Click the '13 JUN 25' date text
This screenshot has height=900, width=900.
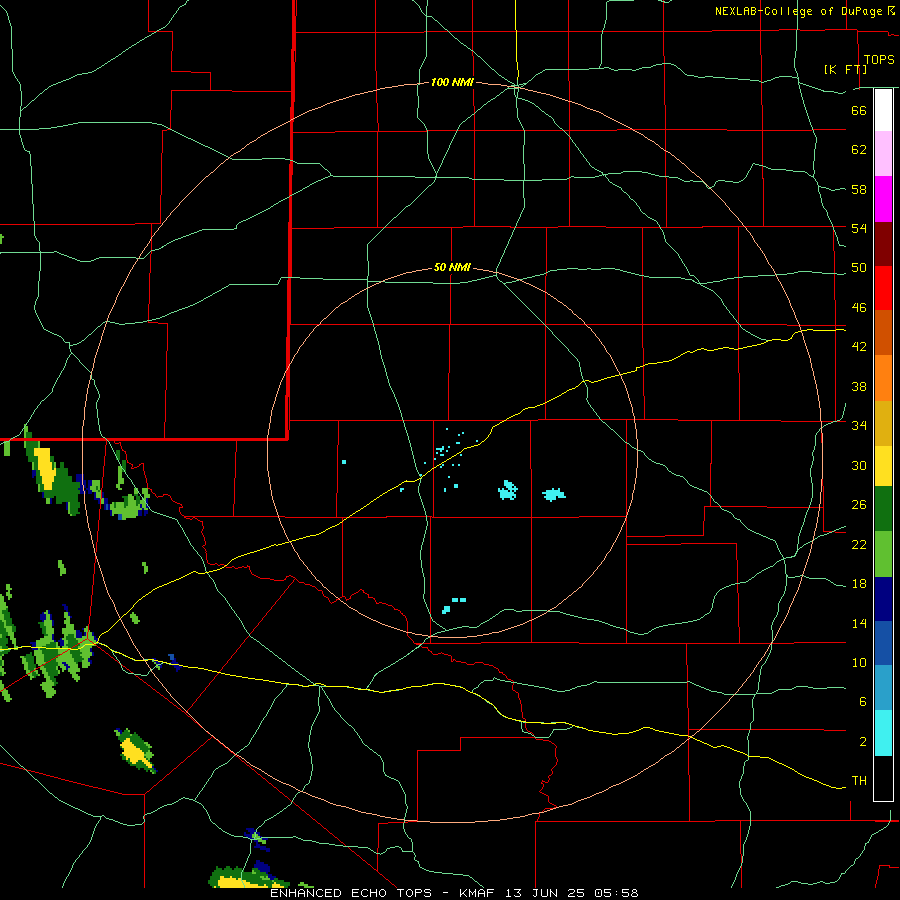(546, 893)
